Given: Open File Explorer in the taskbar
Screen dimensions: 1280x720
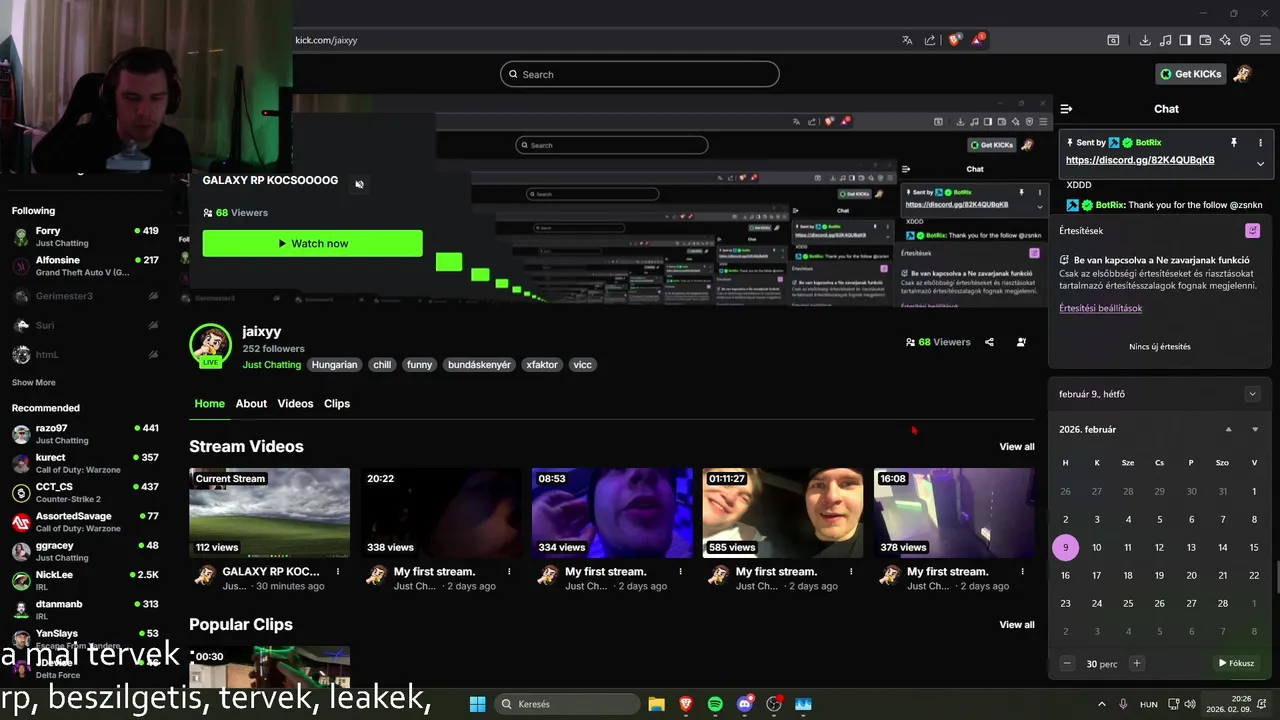Looking at the screenshot, I should click(656, 704).
